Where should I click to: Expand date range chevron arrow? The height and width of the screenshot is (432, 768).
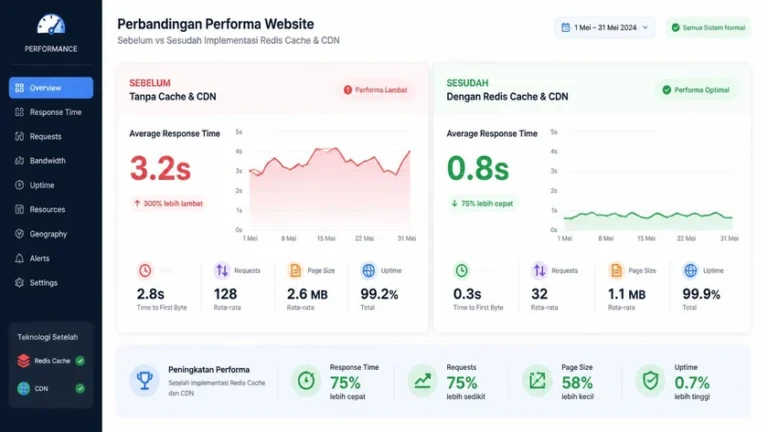(x=645, y=28)
